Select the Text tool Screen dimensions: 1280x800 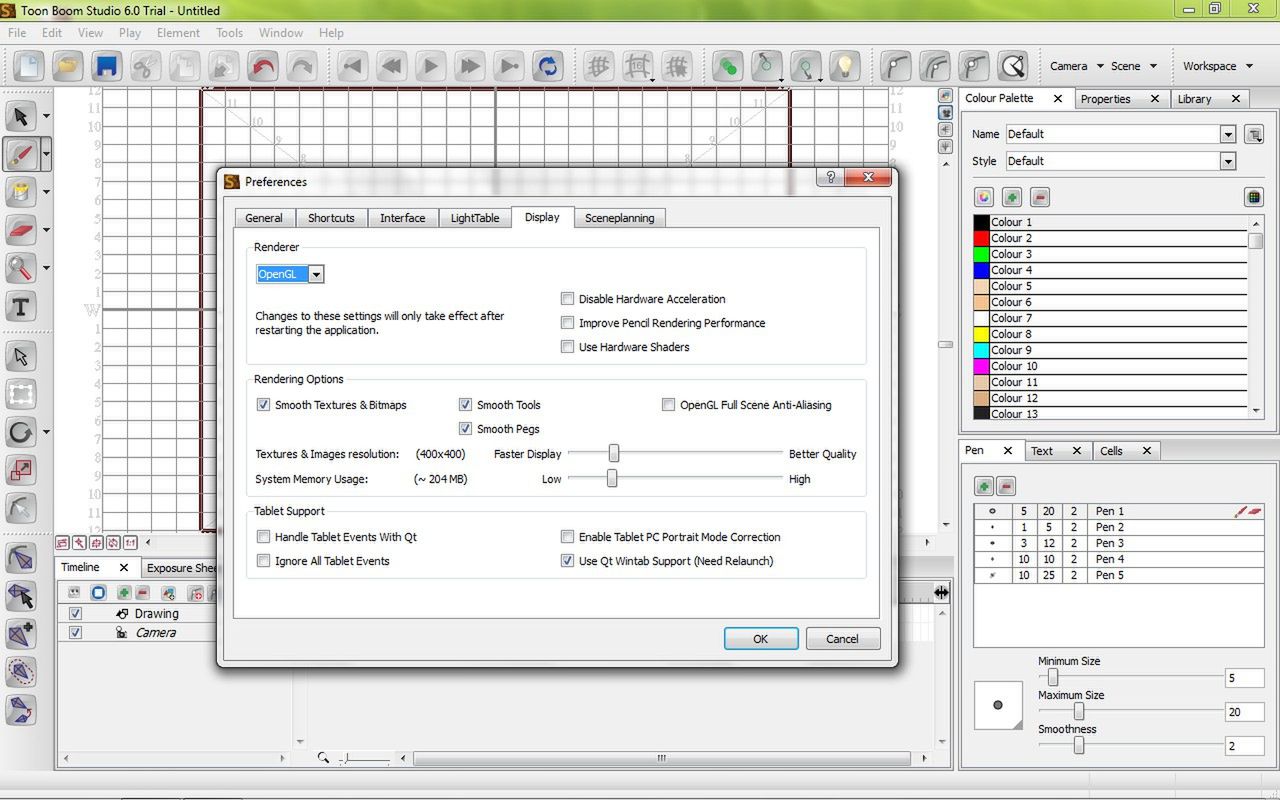tap(21, 307)
